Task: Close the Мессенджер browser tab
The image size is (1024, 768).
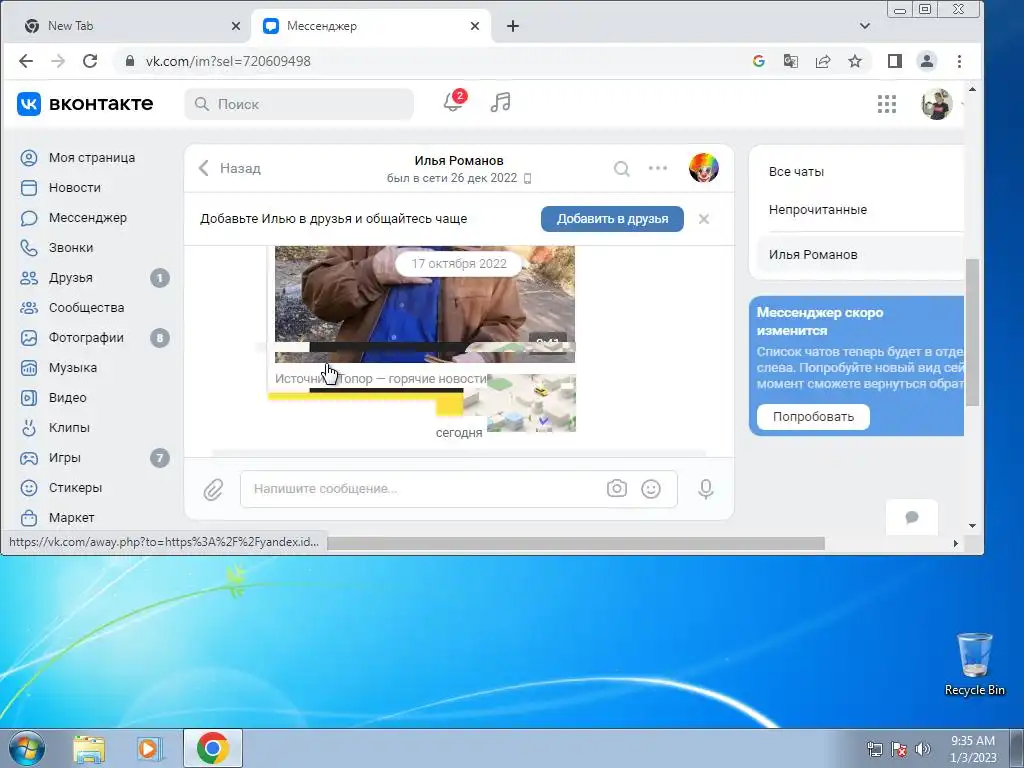Action: [475, 26]
